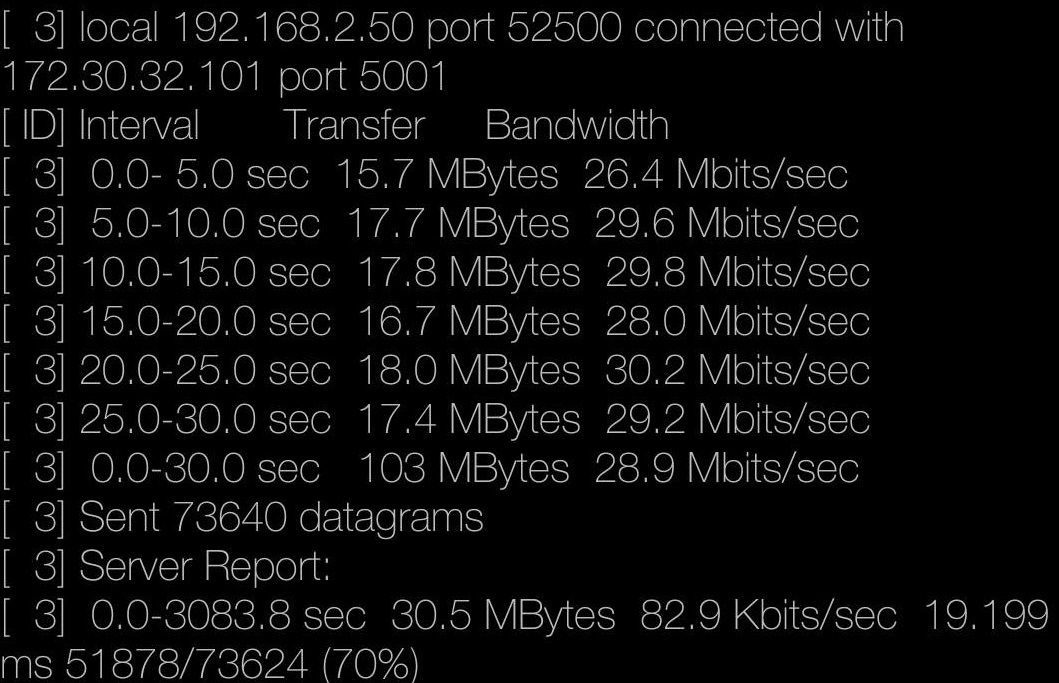This screenshot has height=683, width=1059.
Task: Click the 82.9 Kbits/sec server bandwidth
Action: [769, 615]
